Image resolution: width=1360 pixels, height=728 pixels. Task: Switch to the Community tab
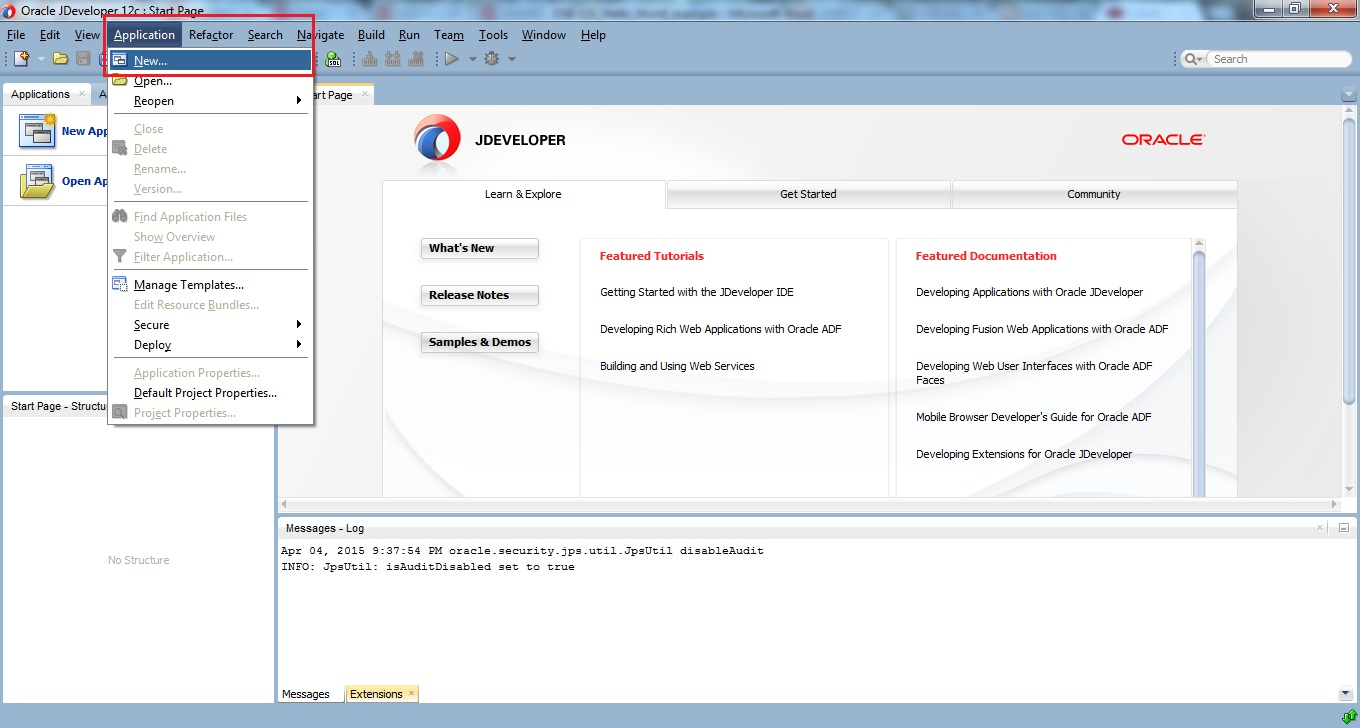click(x=1094, y=194)
